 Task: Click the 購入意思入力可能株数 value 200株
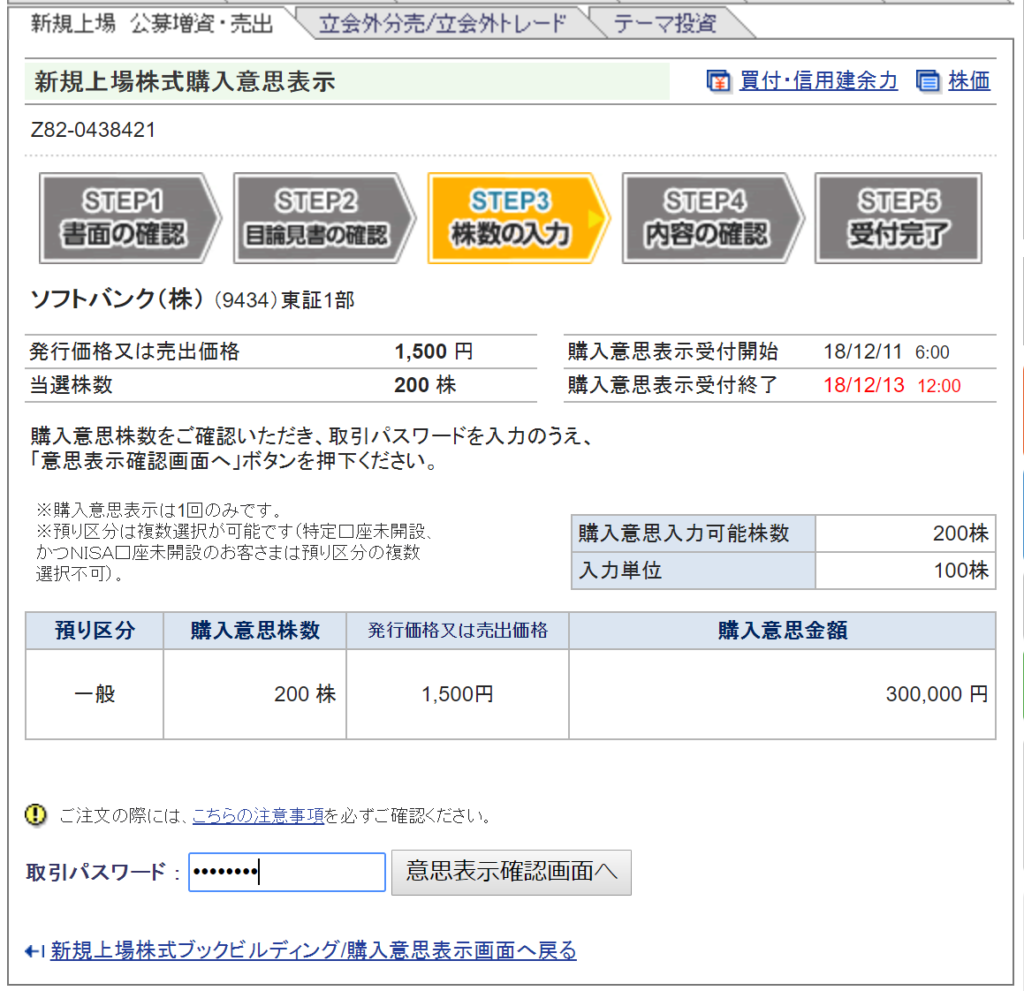pos(961,533)
